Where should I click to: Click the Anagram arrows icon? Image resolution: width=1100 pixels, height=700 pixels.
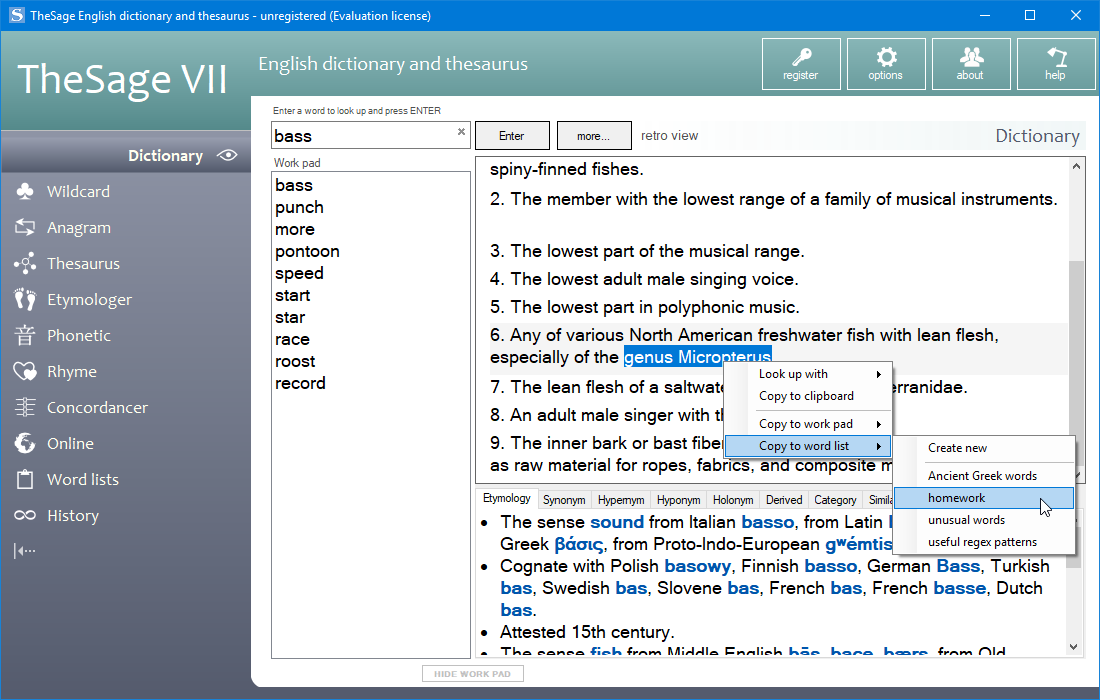(x=25, y=227)
